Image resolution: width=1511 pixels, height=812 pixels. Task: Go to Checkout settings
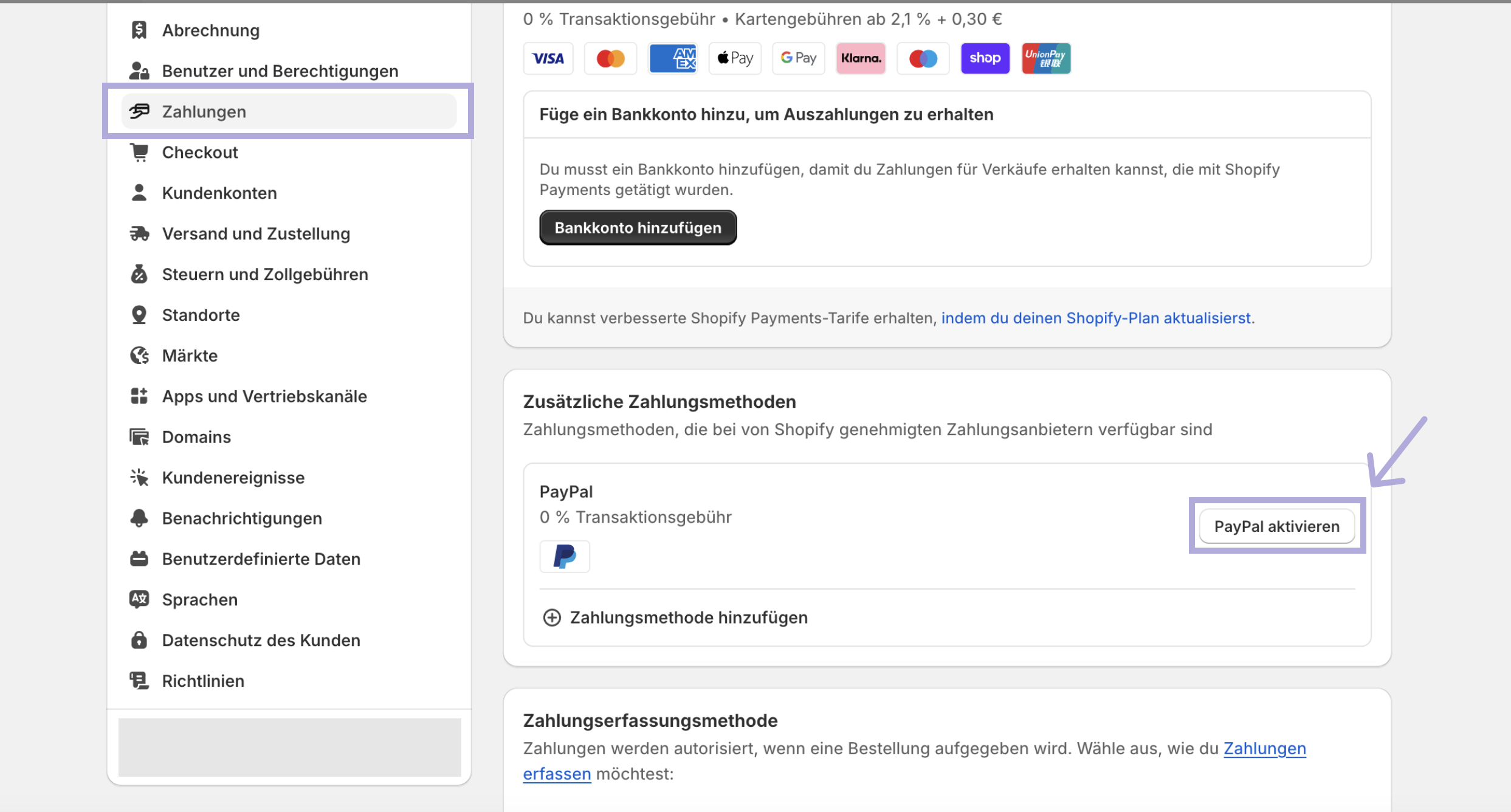(x=289, y=152)
